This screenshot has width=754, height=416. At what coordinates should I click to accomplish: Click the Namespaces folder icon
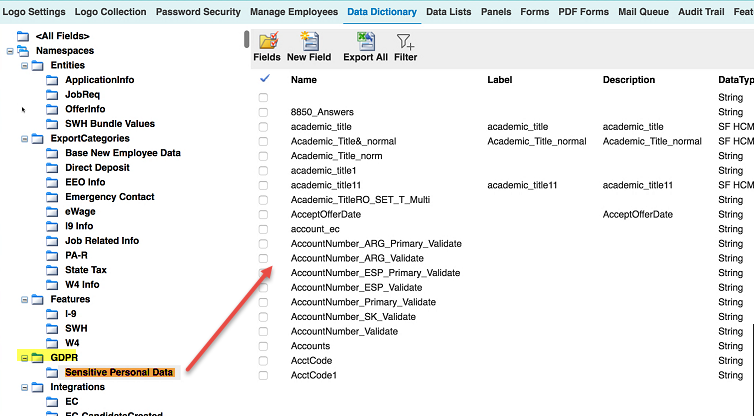click(23, 50)
